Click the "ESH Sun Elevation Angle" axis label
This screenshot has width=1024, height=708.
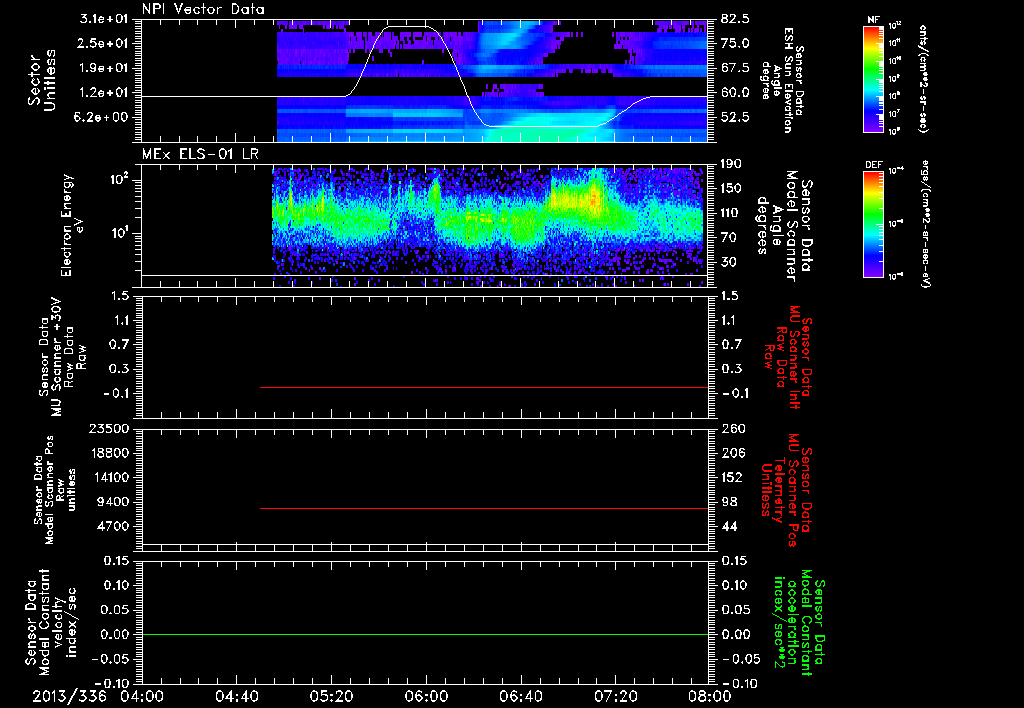click(x=784, y=80)
